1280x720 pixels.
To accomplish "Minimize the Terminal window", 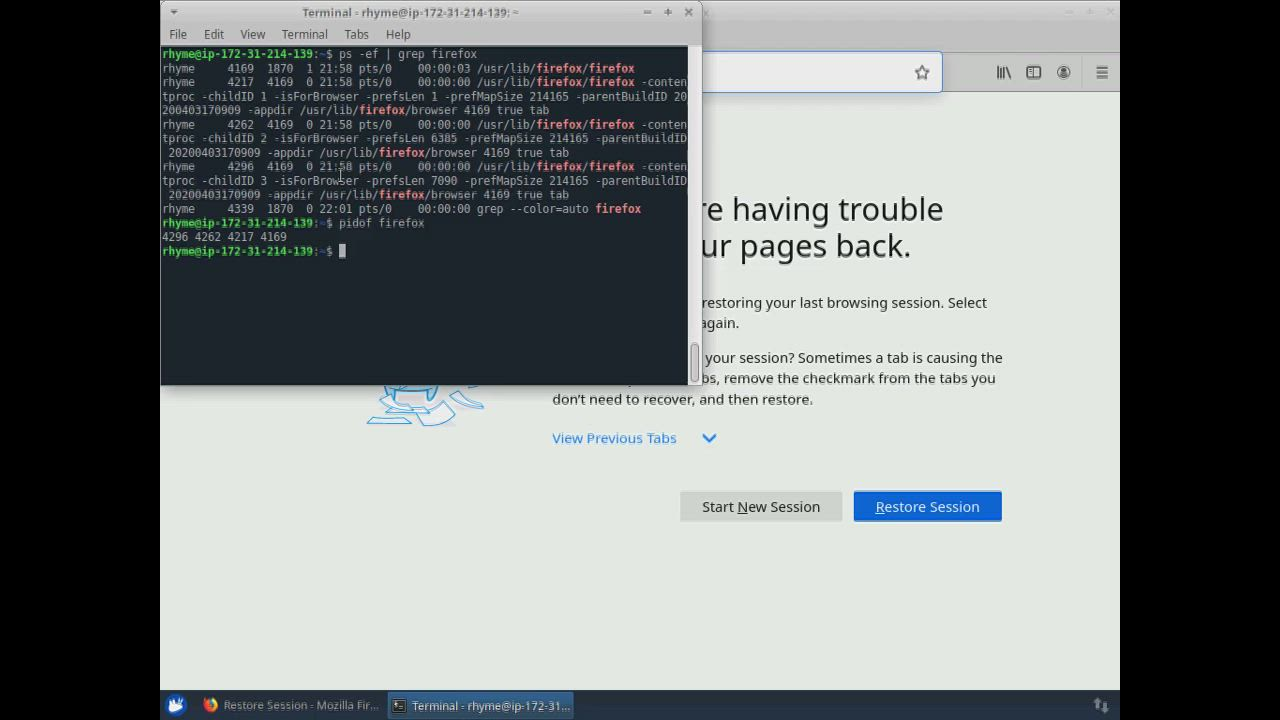I will pos(647,12).
